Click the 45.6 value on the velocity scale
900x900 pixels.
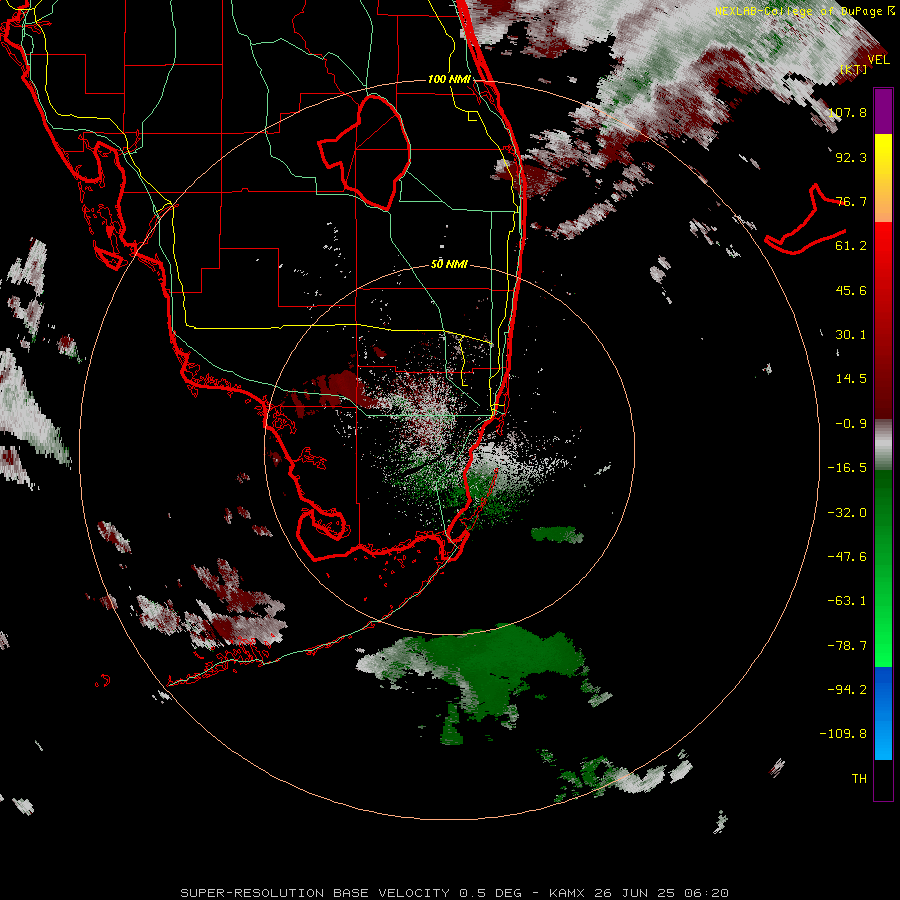pos(851,290)
